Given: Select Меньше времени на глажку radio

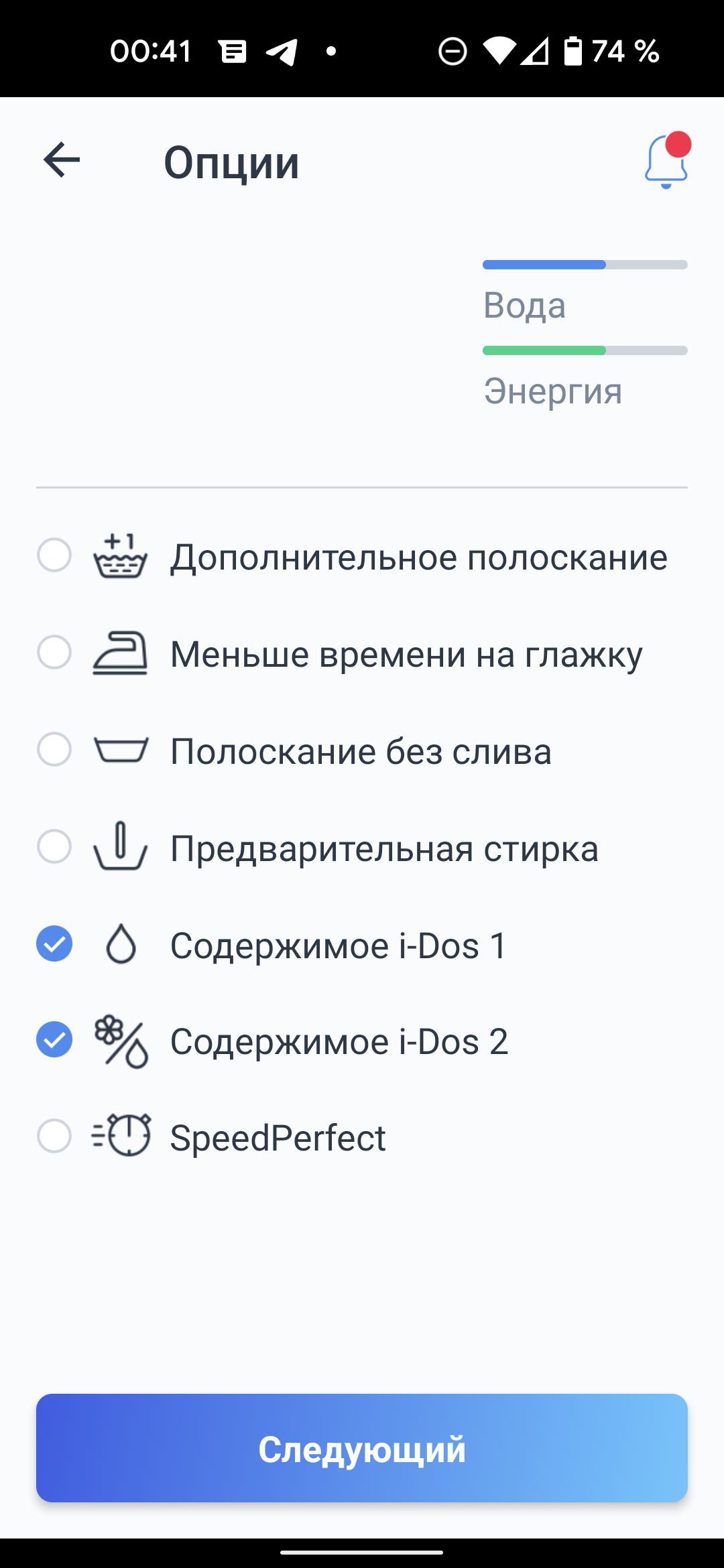Looking at the screenshot, I should pyautogui.click(x=54, y=653).
